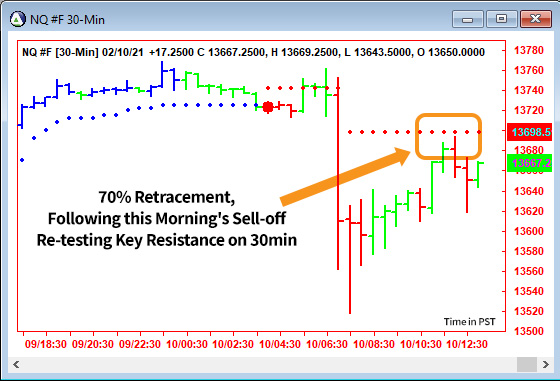The image size is (560, 381).
Task: Click the 10/04:30 time axis label
Action: pyautogui.click(x=280, y=344)
